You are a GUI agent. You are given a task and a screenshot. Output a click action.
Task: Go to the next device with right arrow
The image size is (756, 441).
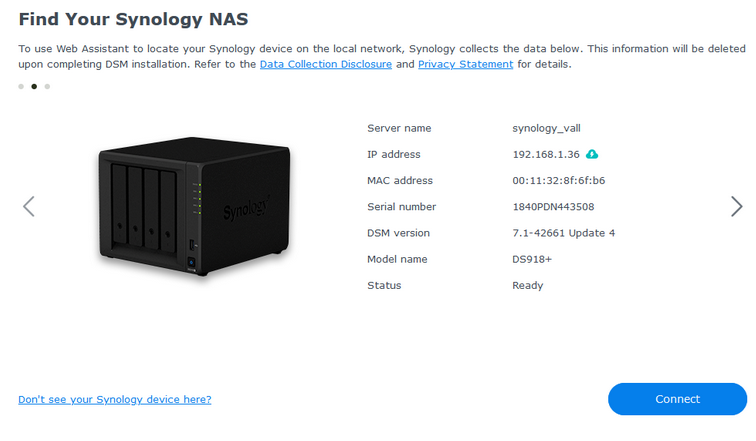pyautogui.click(x=736, y=207)
